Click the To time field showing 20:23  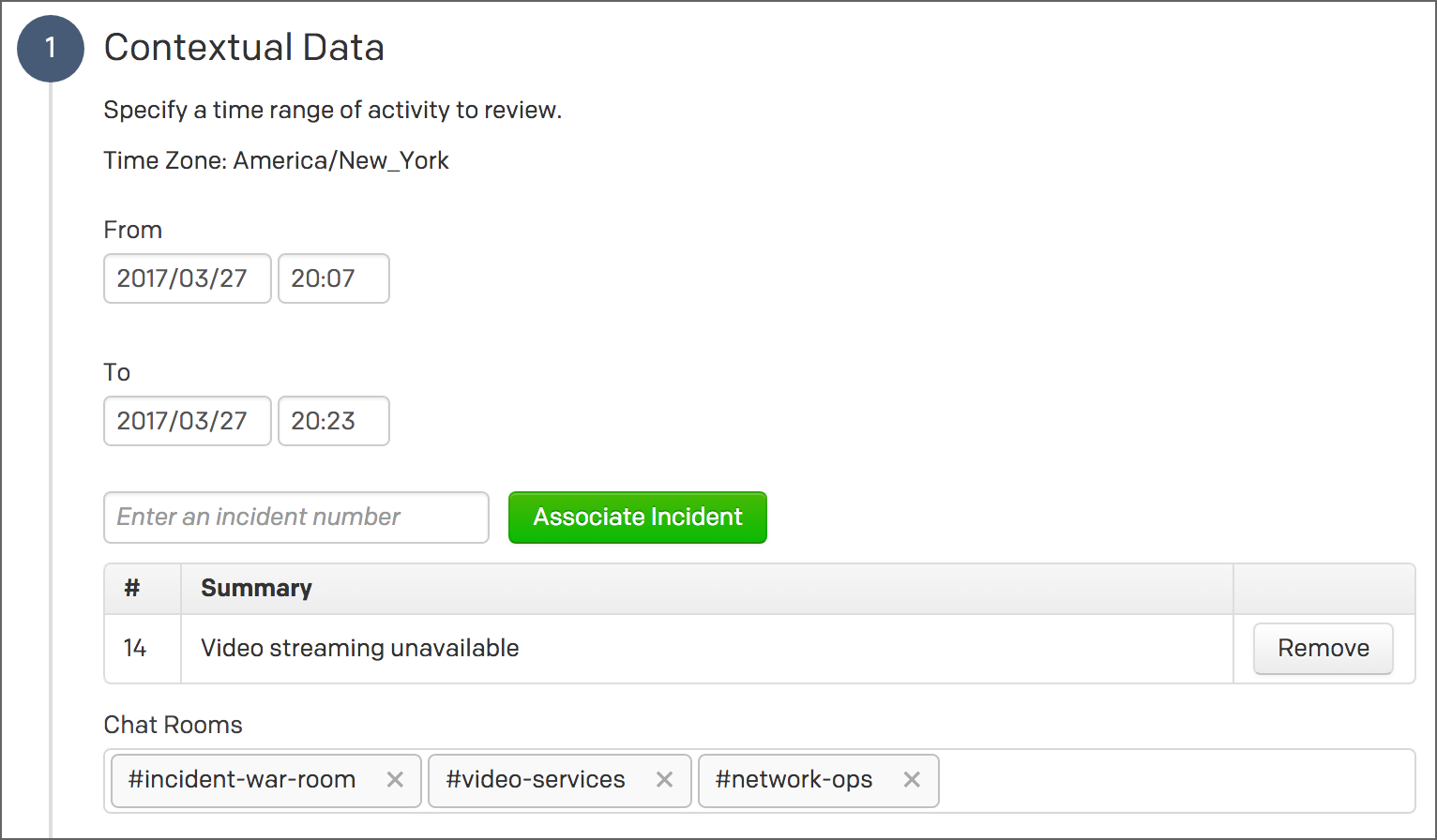(x=333, y=421)
